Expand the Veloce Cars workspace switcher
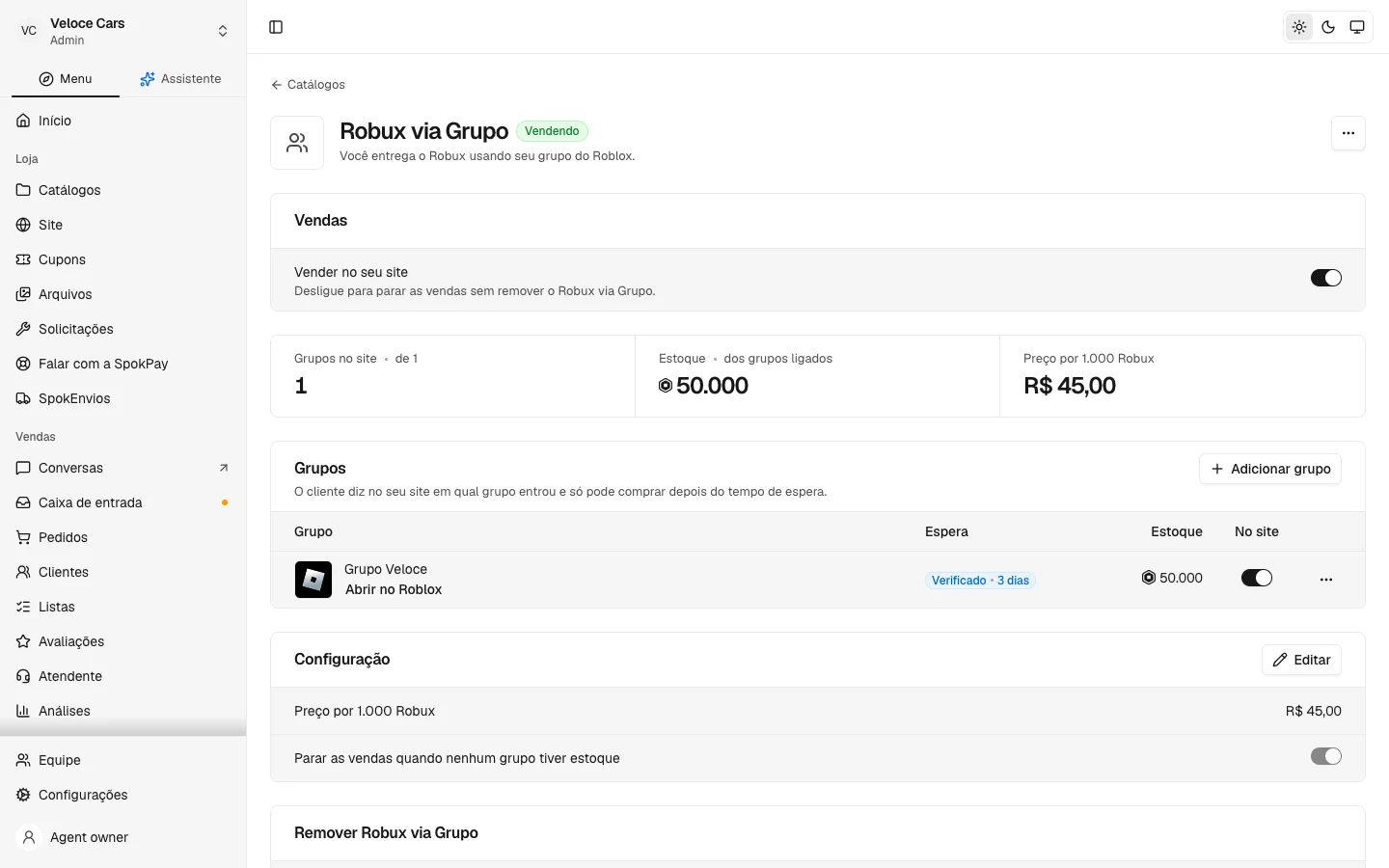Viewport: 1389px width, 868px height. click(123, 31)
